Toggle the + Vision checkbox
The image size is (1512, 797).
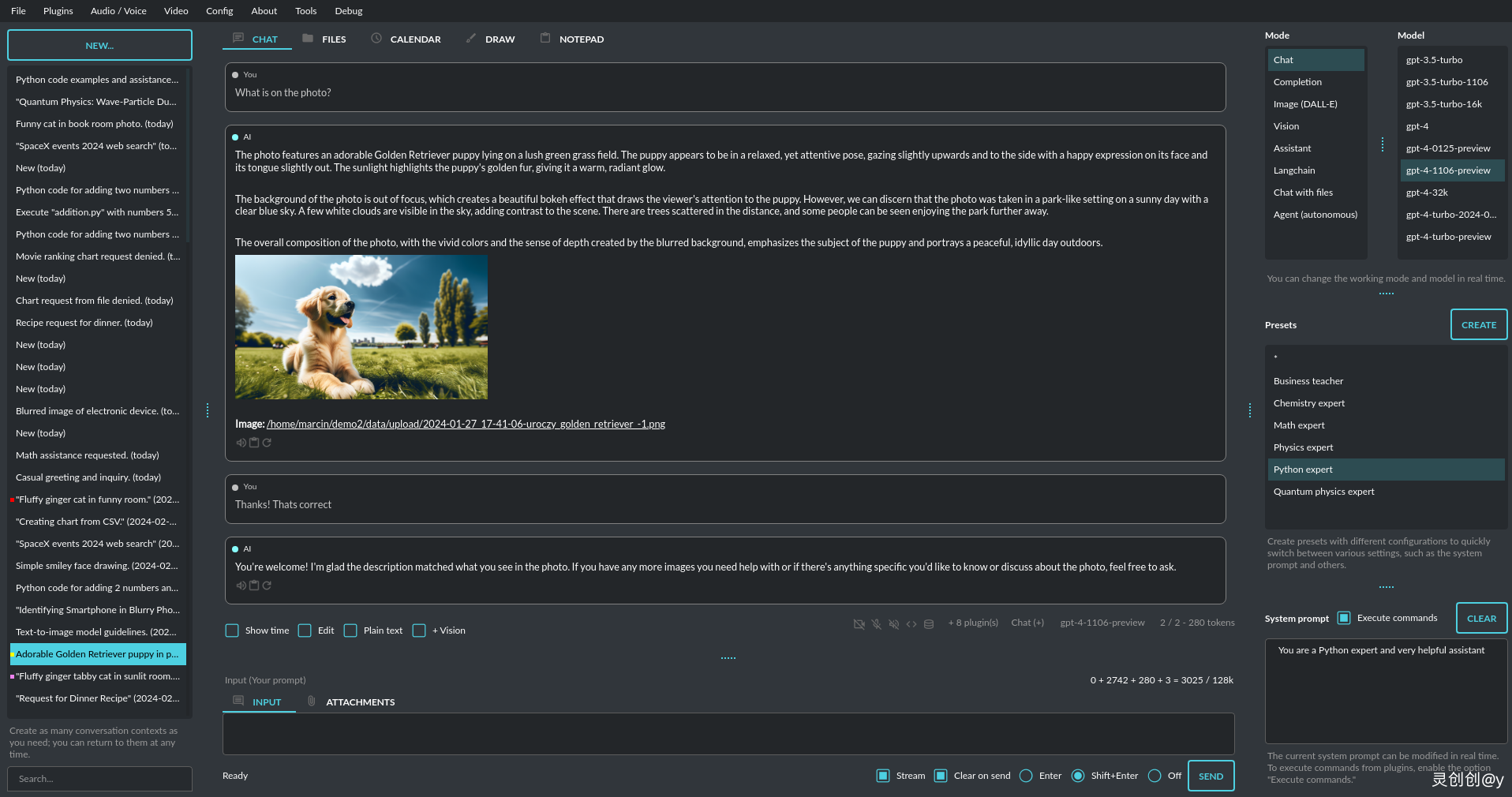click(x=419, y=630)
